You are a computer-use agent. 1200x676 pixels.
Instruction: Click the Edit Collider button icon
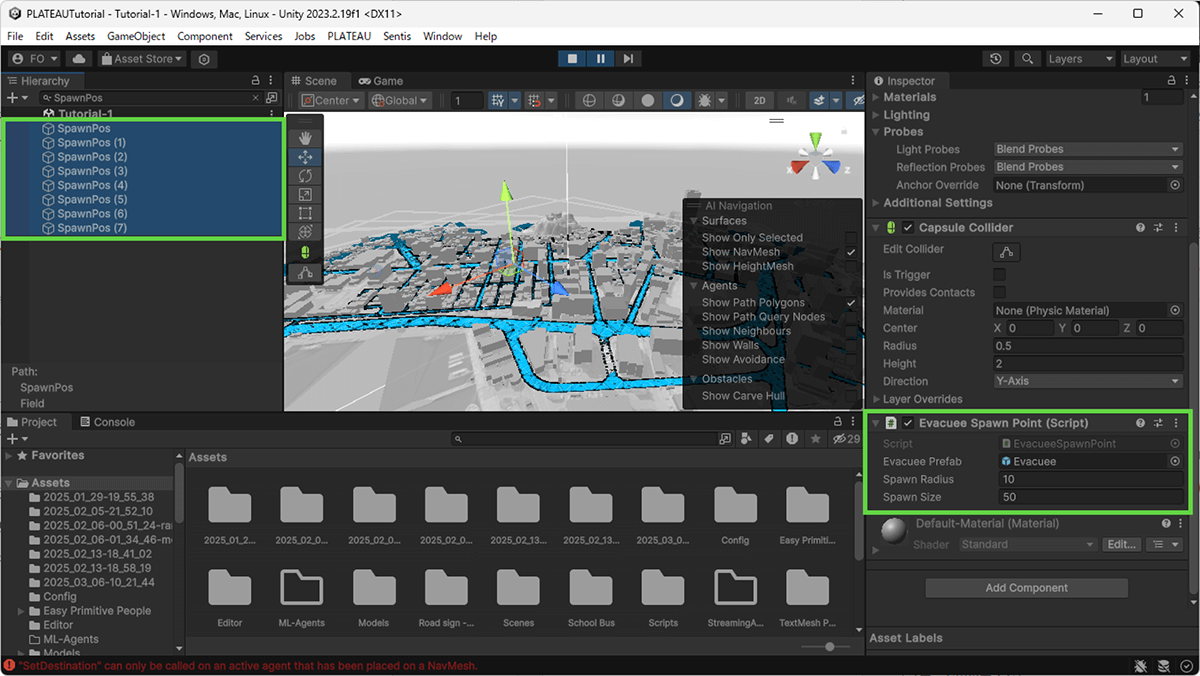click(x=1006, y=252)
